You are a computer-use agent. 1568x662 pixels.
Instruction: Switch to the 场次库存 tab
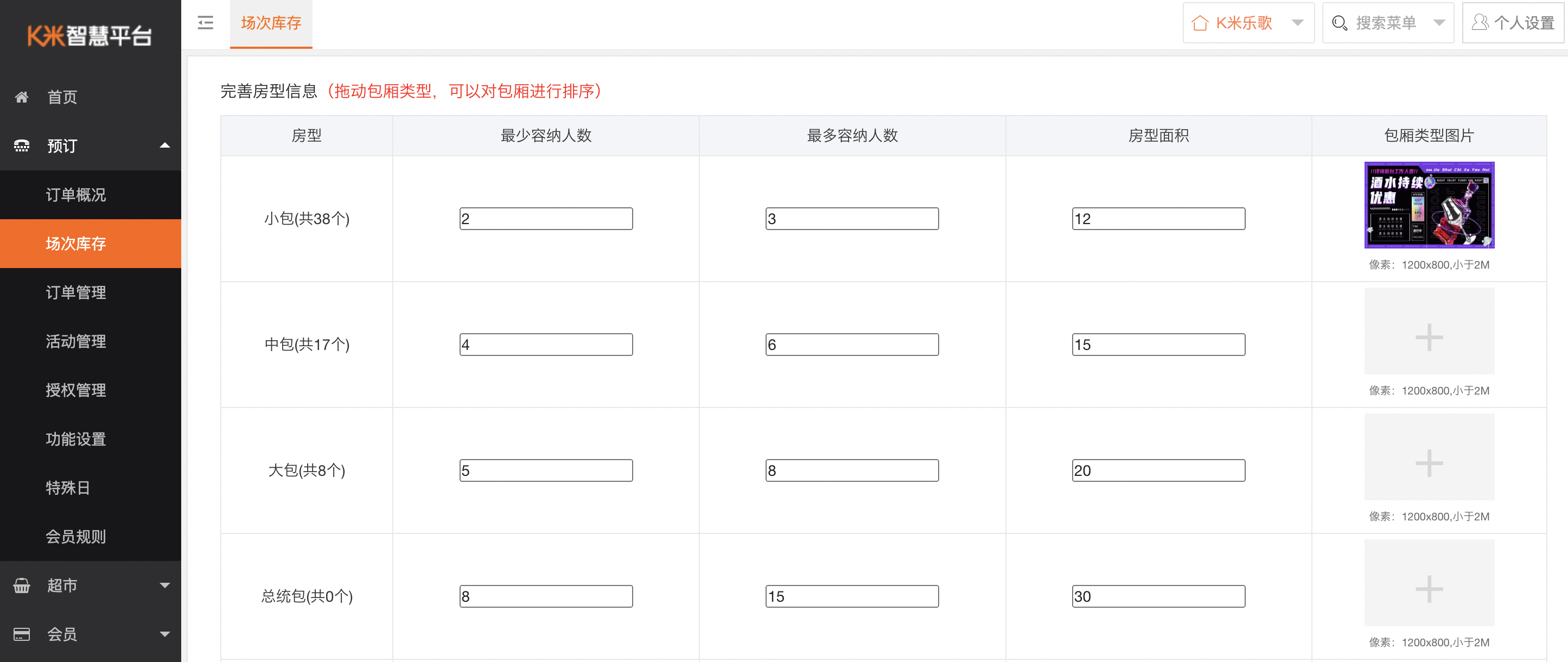(271, 24)
